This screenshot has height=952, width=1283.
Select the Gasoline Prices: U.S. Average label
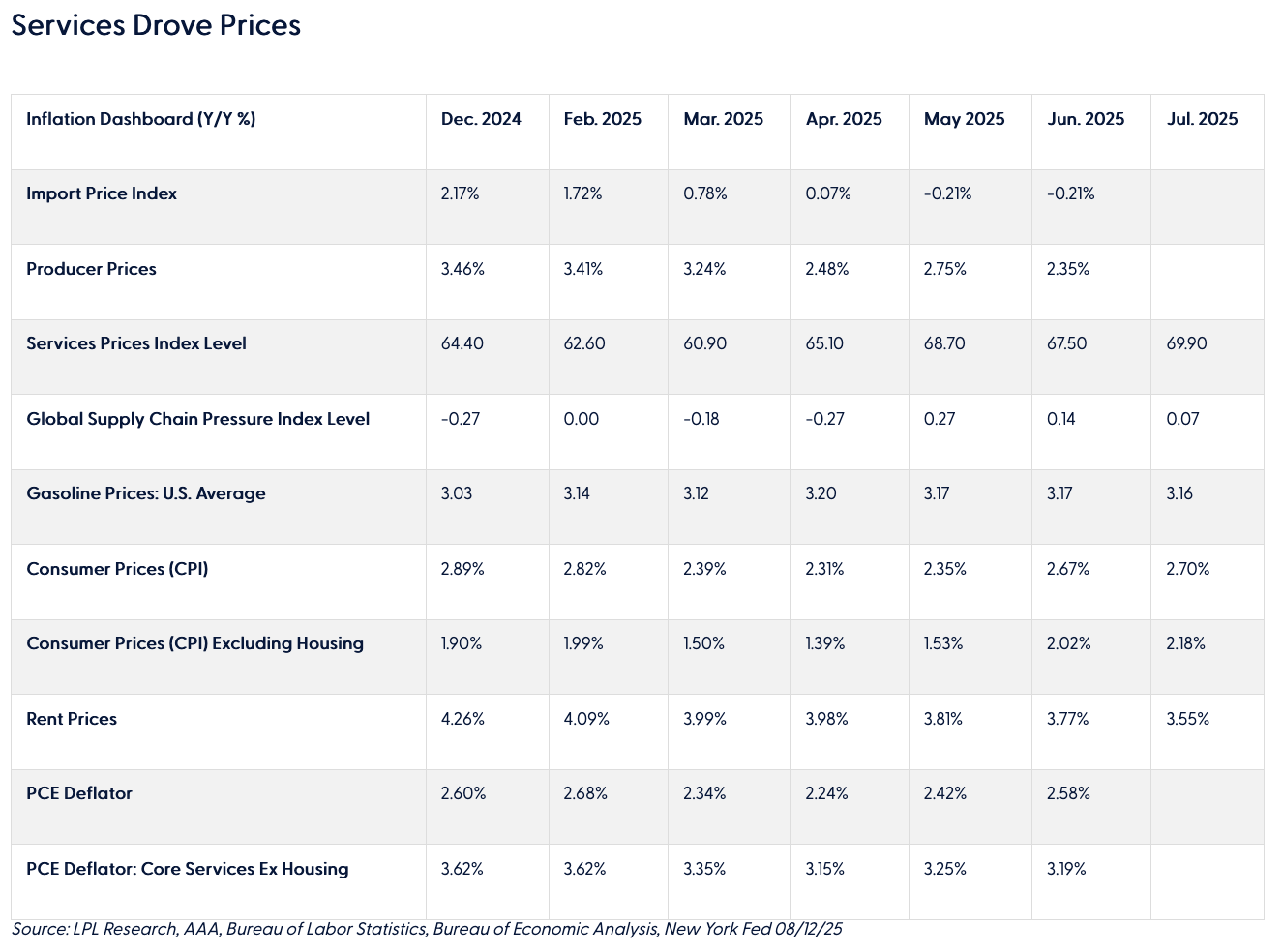(x=146, y=493)
